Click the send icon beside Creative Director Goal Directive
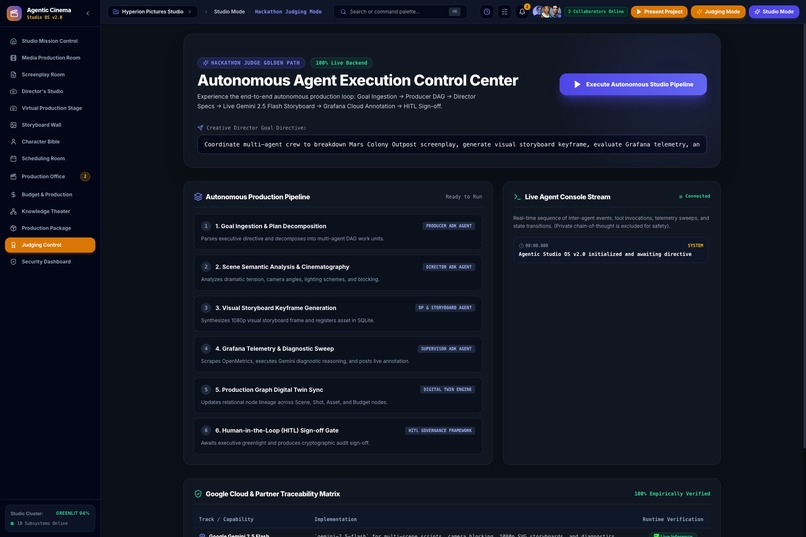806x537 pixels. pos(200,127)
